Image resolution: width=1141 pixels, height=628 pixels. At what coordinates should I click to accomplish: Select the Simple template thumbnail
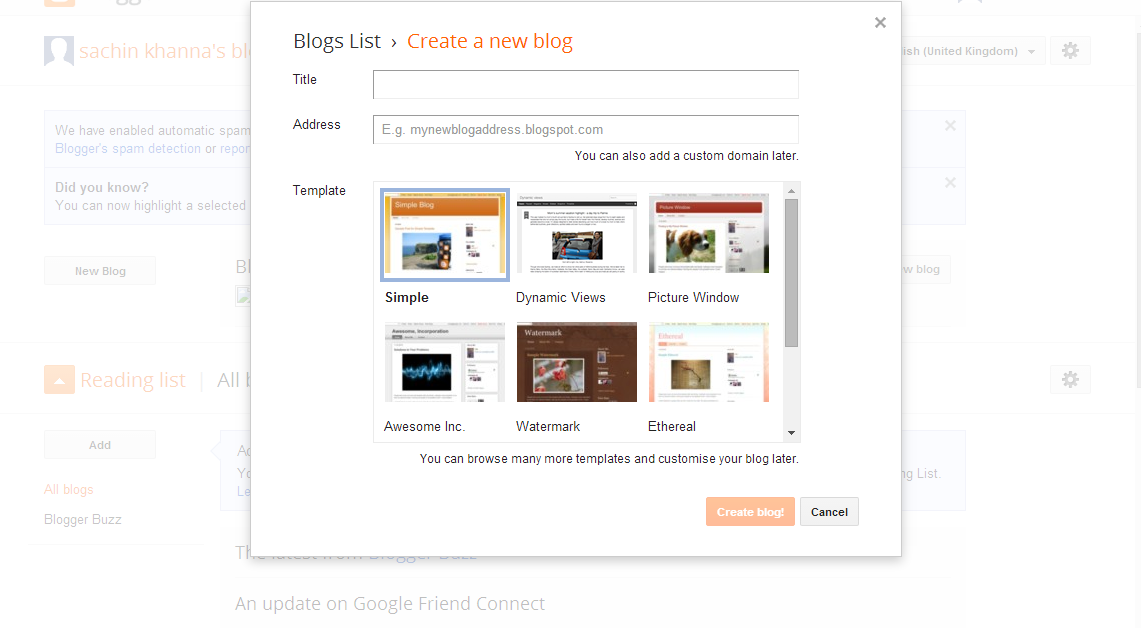click(x=445, y=235)
